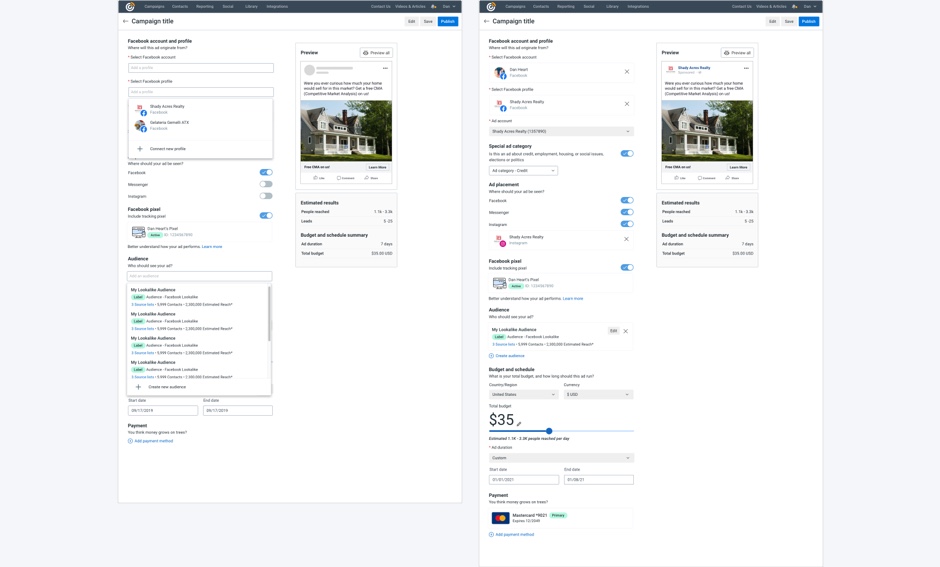Click Dan Heart avatar in Facebook account row

click(499, 73)
